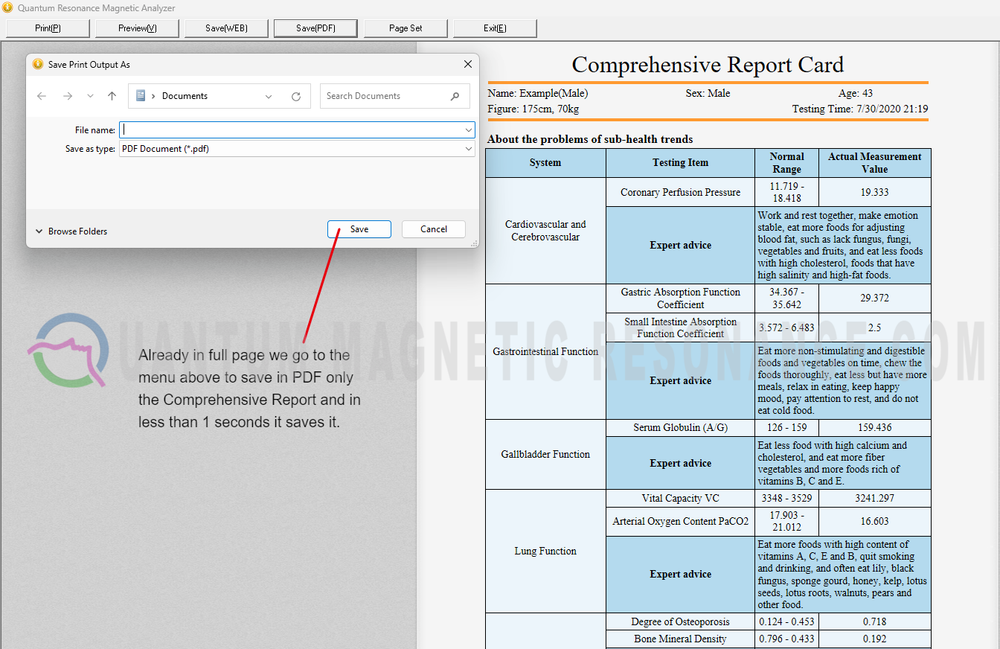1000x649 pixels.
Task: Open the Save as type dropdown
Action: [466, 148]
